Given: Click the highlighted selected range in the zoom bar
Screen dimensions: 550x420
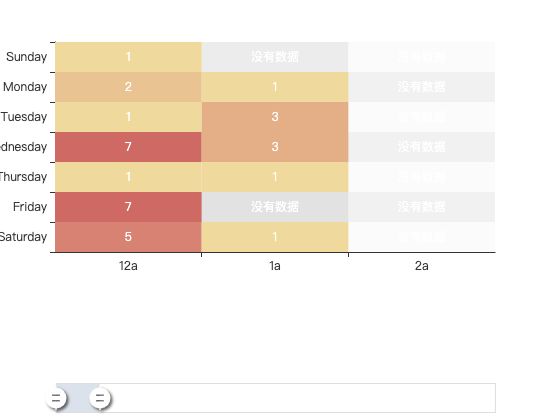Looking at the screenshot, I should tap(78, 398).
